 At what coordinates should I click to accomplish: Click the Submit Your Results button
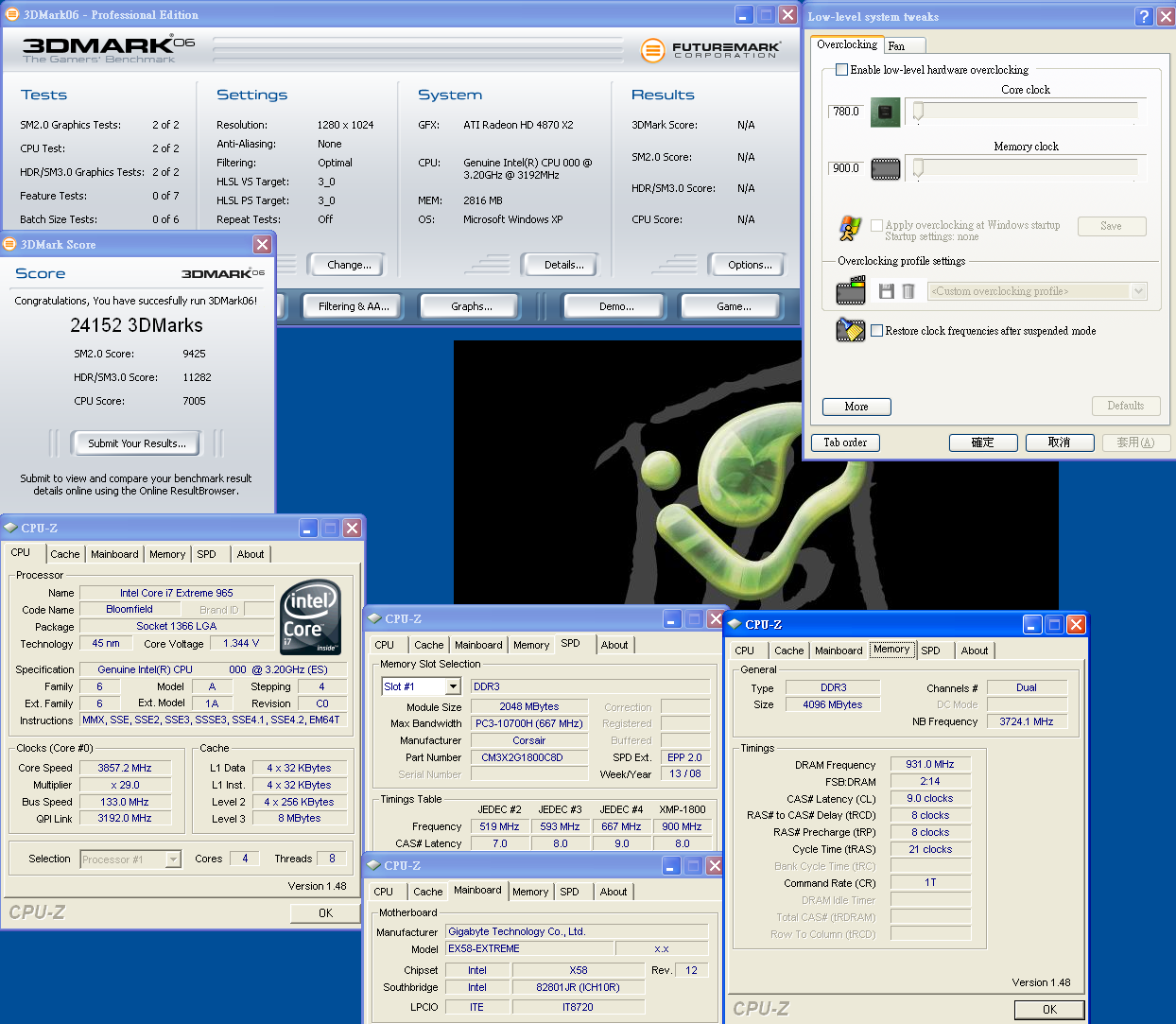(136, 443)
